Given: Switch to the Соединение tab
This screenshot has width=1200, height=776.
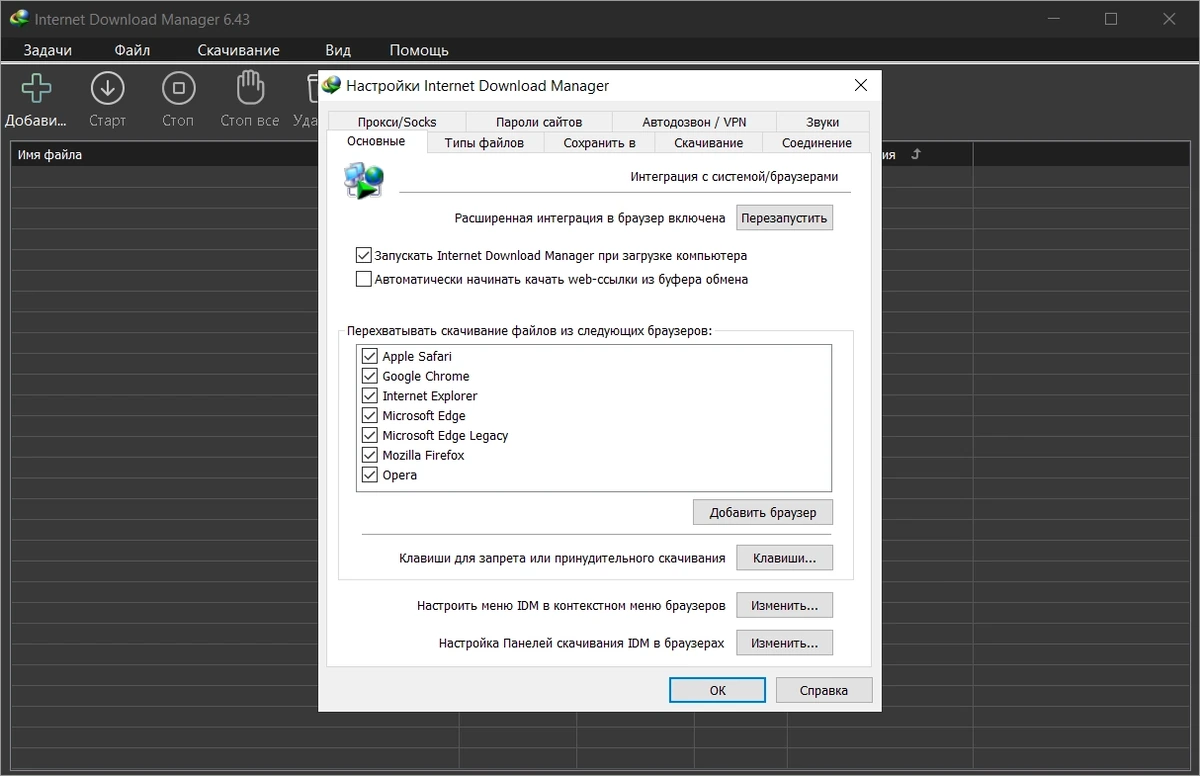Looking at the screenshot, I should point(817,143).
